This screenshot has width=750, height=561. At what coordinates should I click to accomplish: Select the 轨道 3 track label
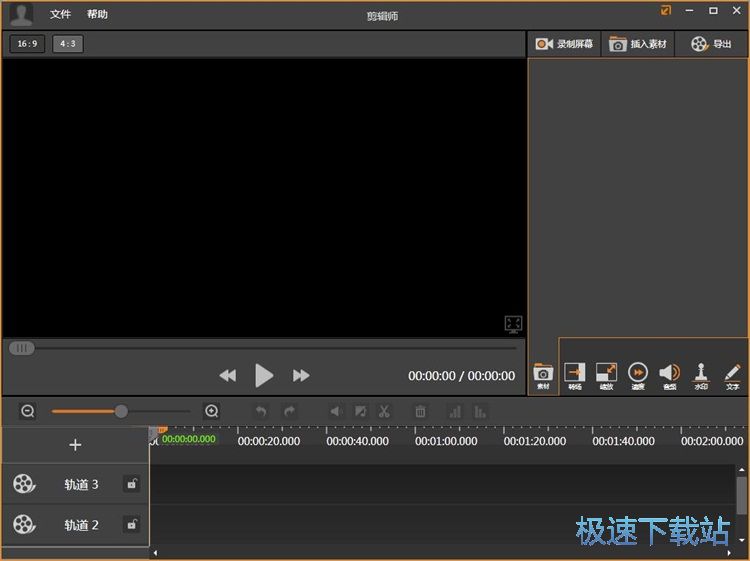[x=81, y=484]
